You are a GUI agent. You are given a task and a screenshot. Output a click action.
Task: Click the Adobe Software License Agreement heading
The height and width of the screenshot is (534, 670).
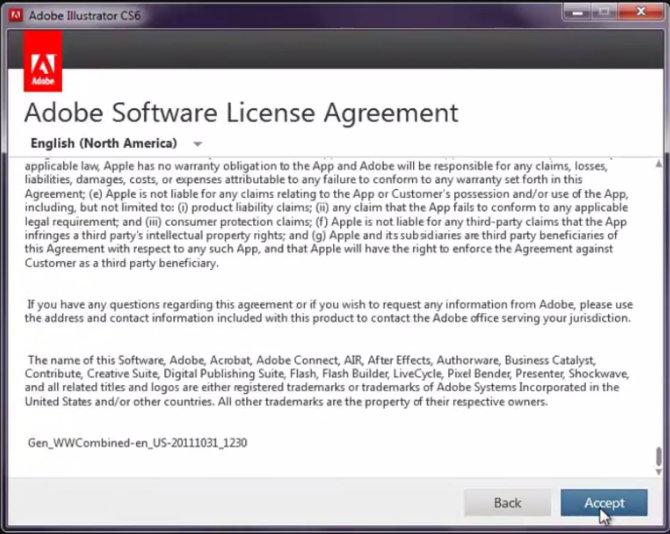point(241,113)
